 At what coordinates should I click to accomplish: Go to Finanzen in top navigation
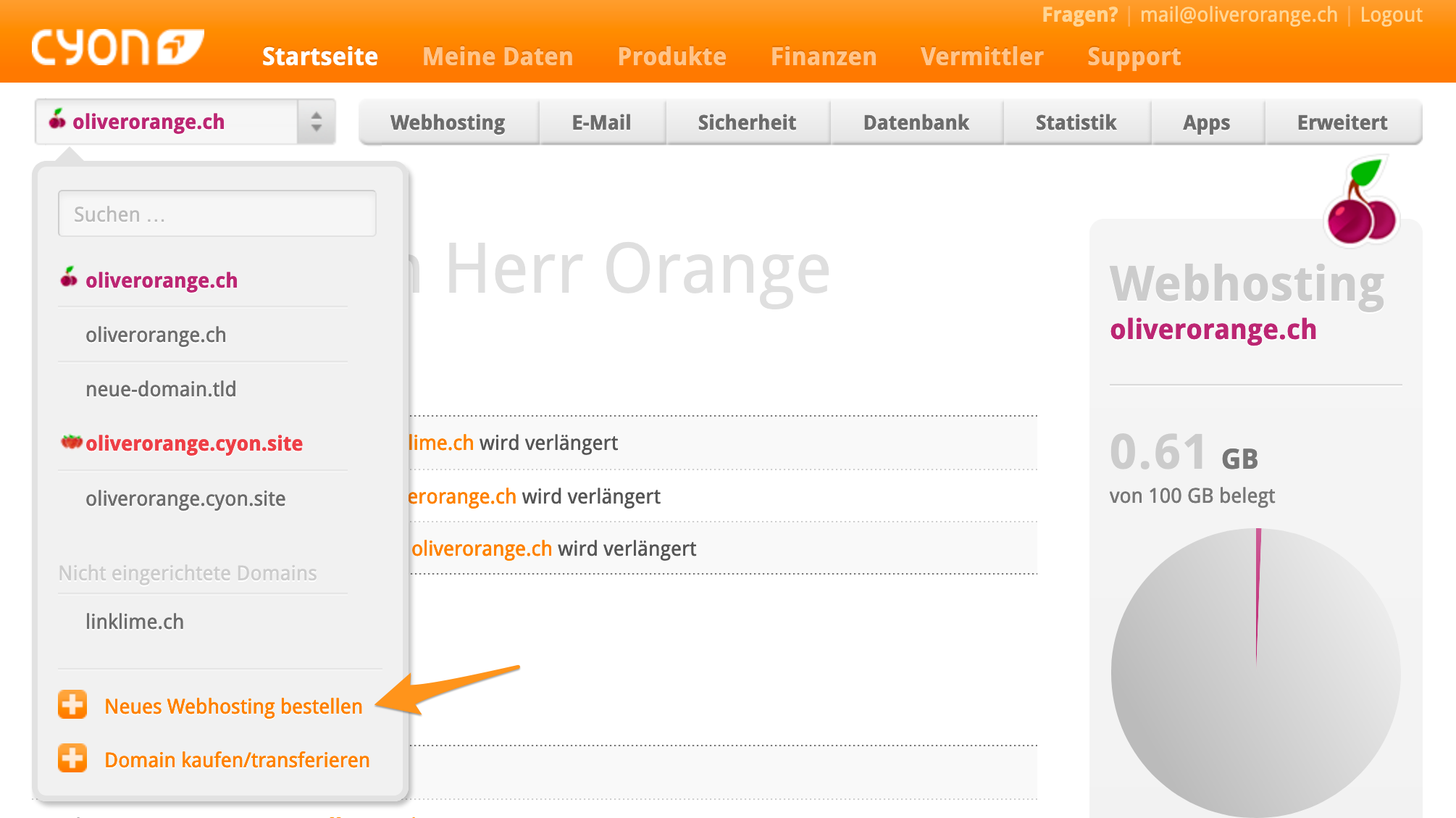tap(824, 57)
